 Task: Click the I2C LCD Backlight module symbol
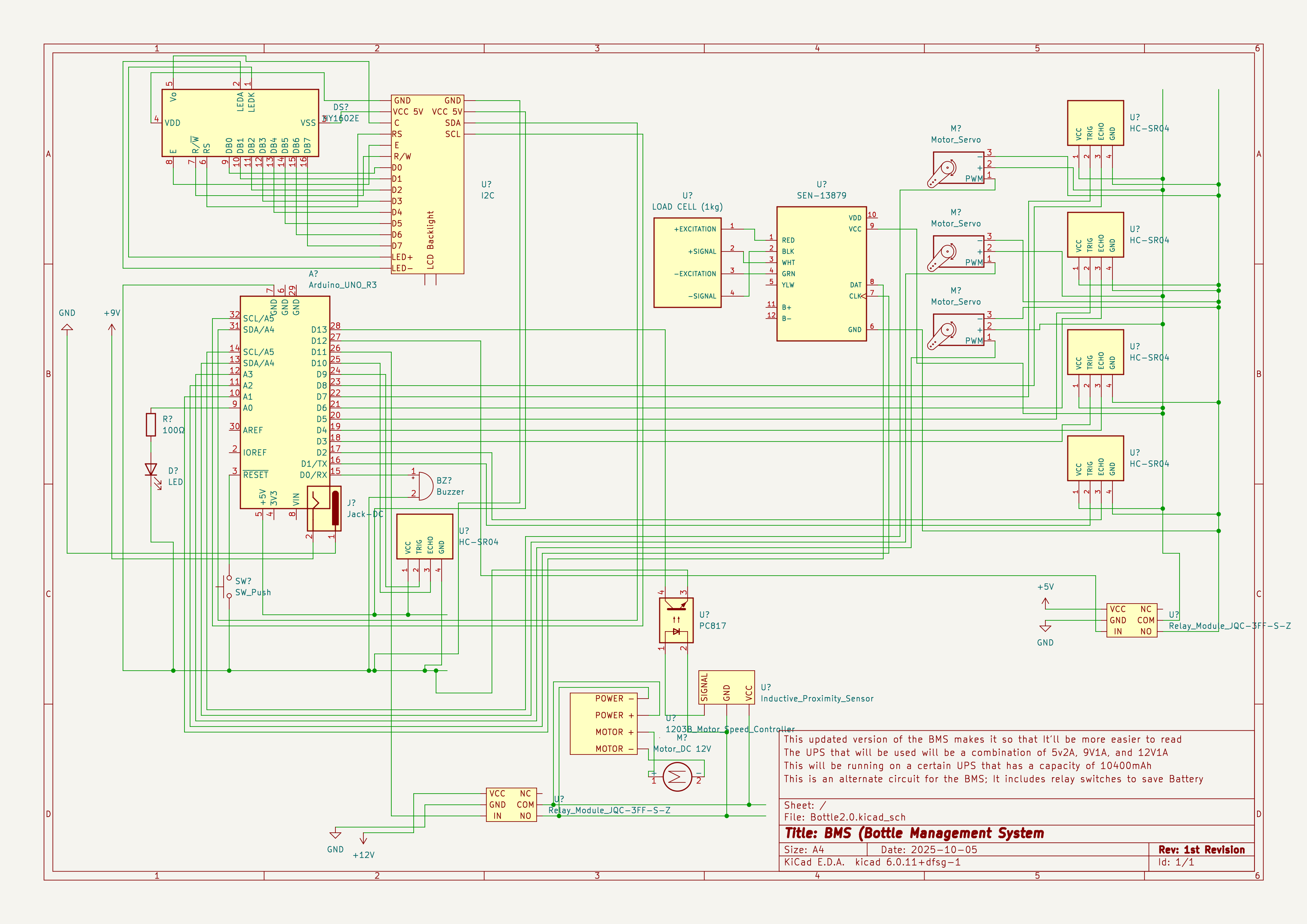coord(427,184)
